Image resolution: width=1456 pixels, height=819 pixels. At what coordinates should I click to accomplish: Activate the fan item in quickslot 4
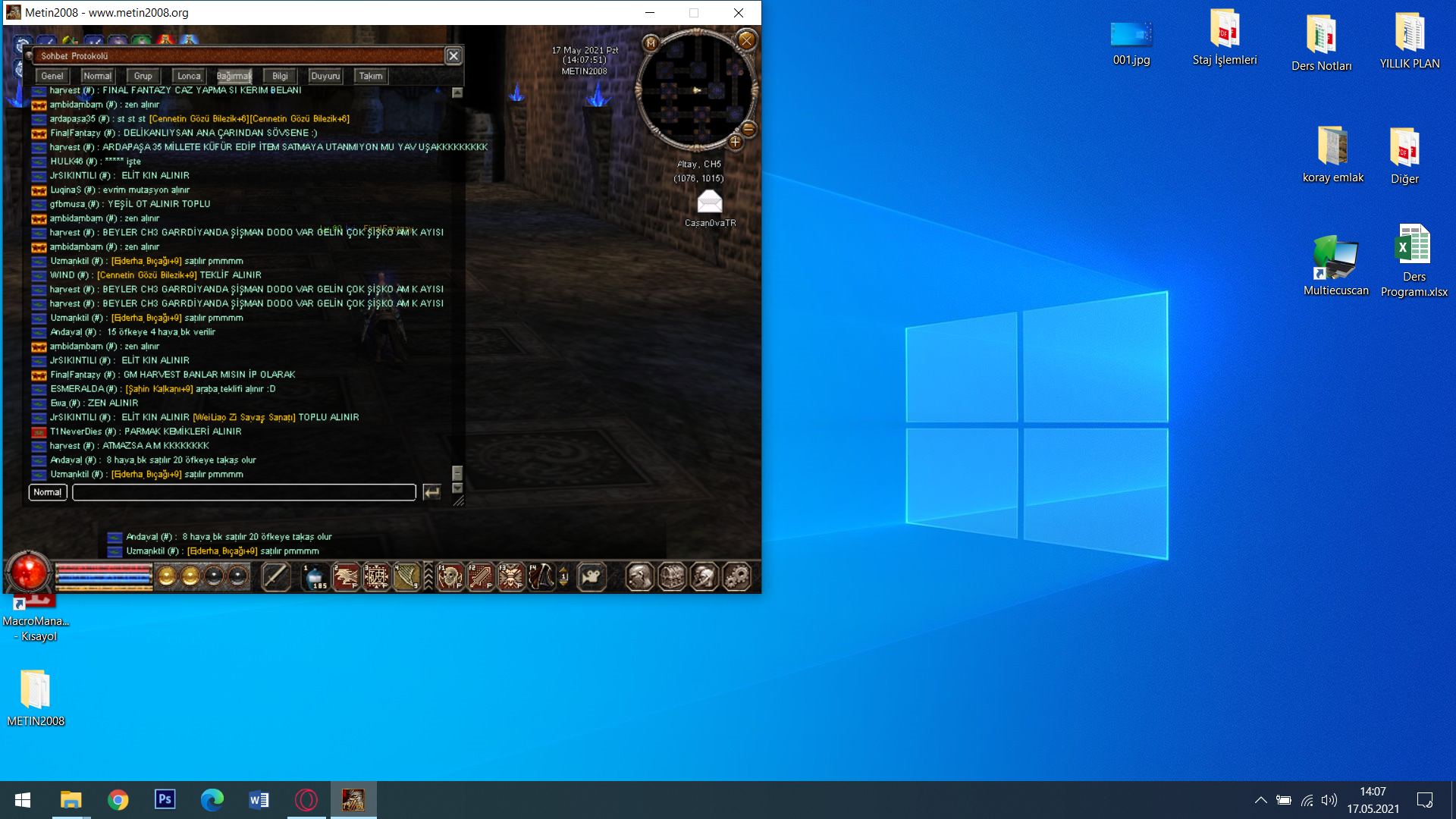click(x=406, y=577)
